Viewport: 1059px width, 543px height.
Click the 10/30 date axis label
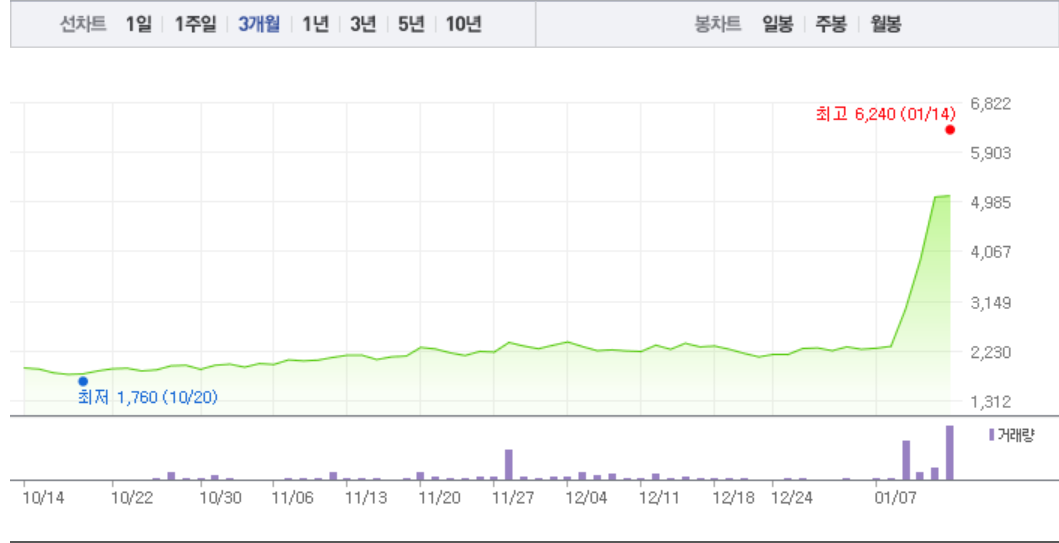pos(219,498)
